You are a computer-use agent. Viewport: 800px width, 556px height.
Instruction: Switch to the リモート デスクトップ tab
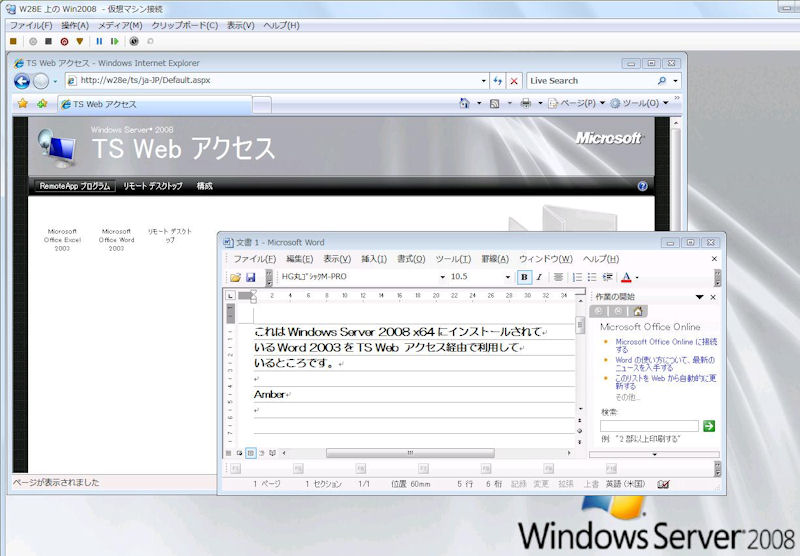click(153, 186)
